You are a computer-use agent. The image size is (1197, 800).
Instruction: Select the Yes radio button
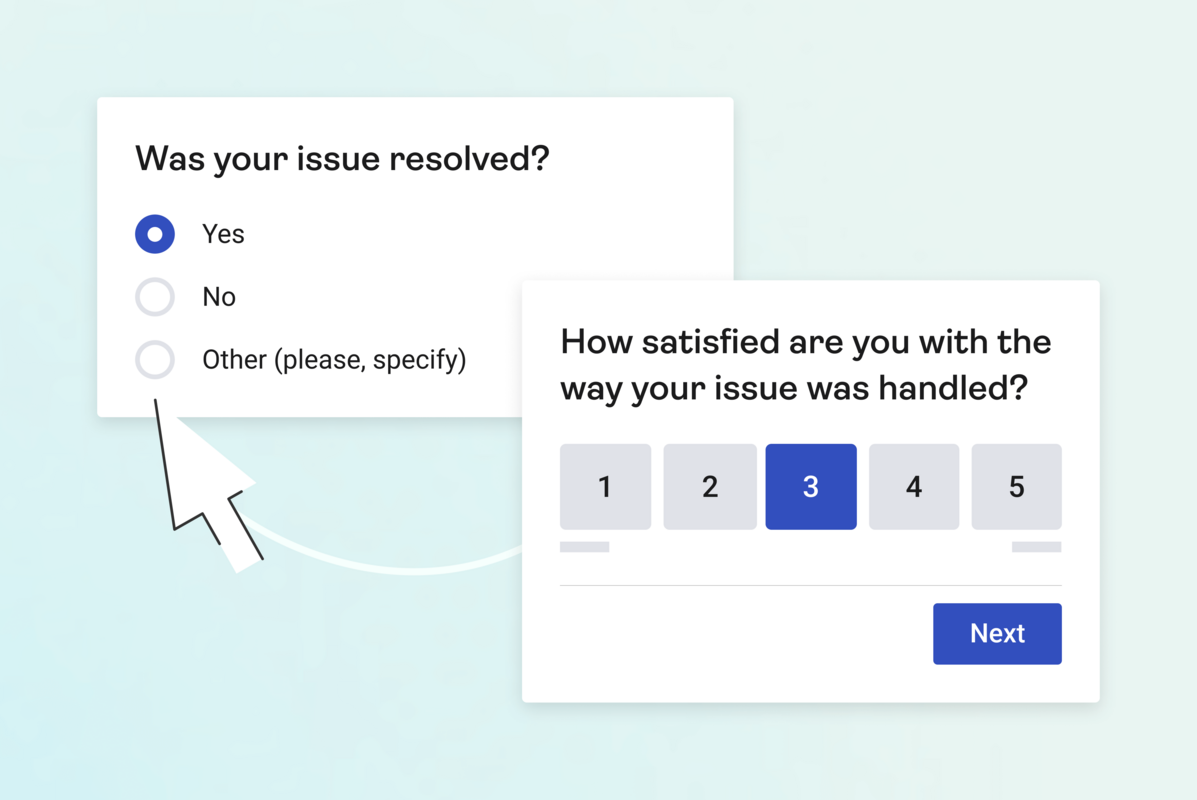pos(155,233)
